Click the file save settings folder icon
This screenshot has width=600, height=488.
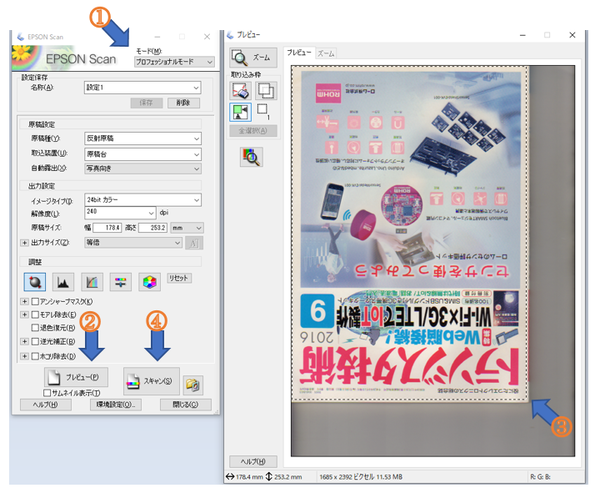[x=193, y=384]
